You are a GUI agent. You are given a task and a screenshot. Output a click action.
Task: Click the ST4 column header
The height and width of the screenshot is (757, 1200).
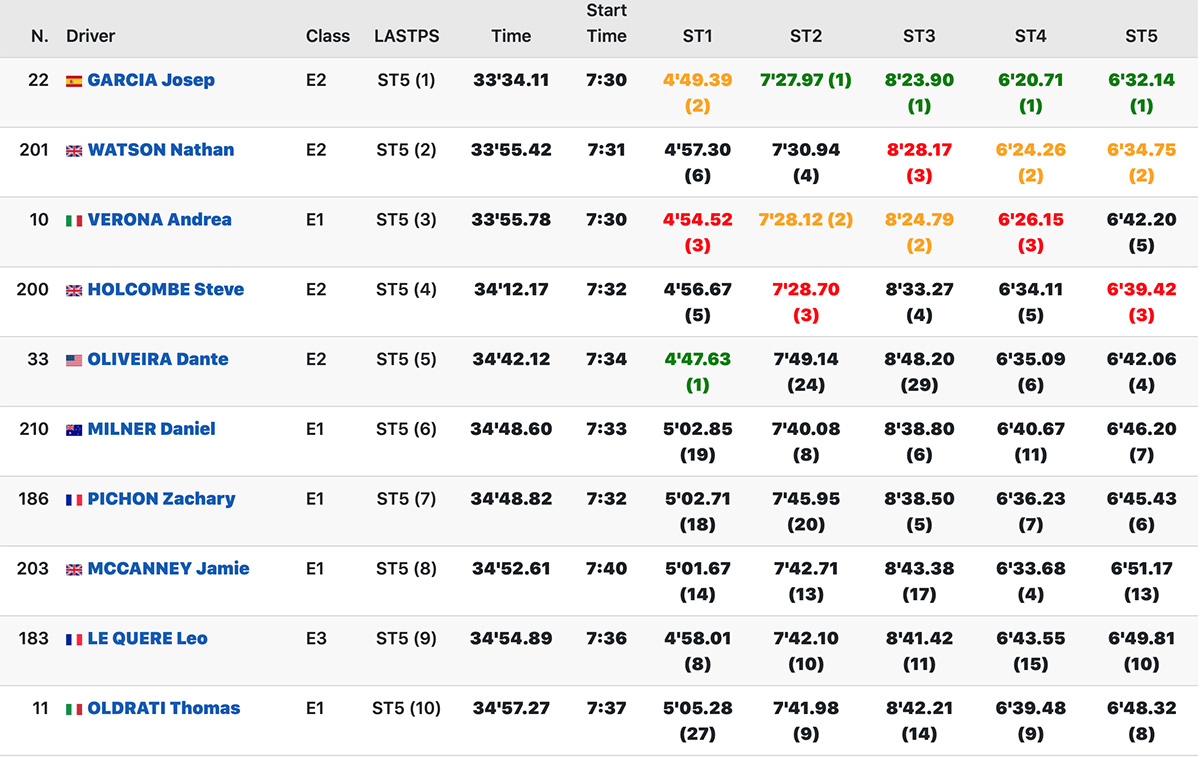[1030, 36]
